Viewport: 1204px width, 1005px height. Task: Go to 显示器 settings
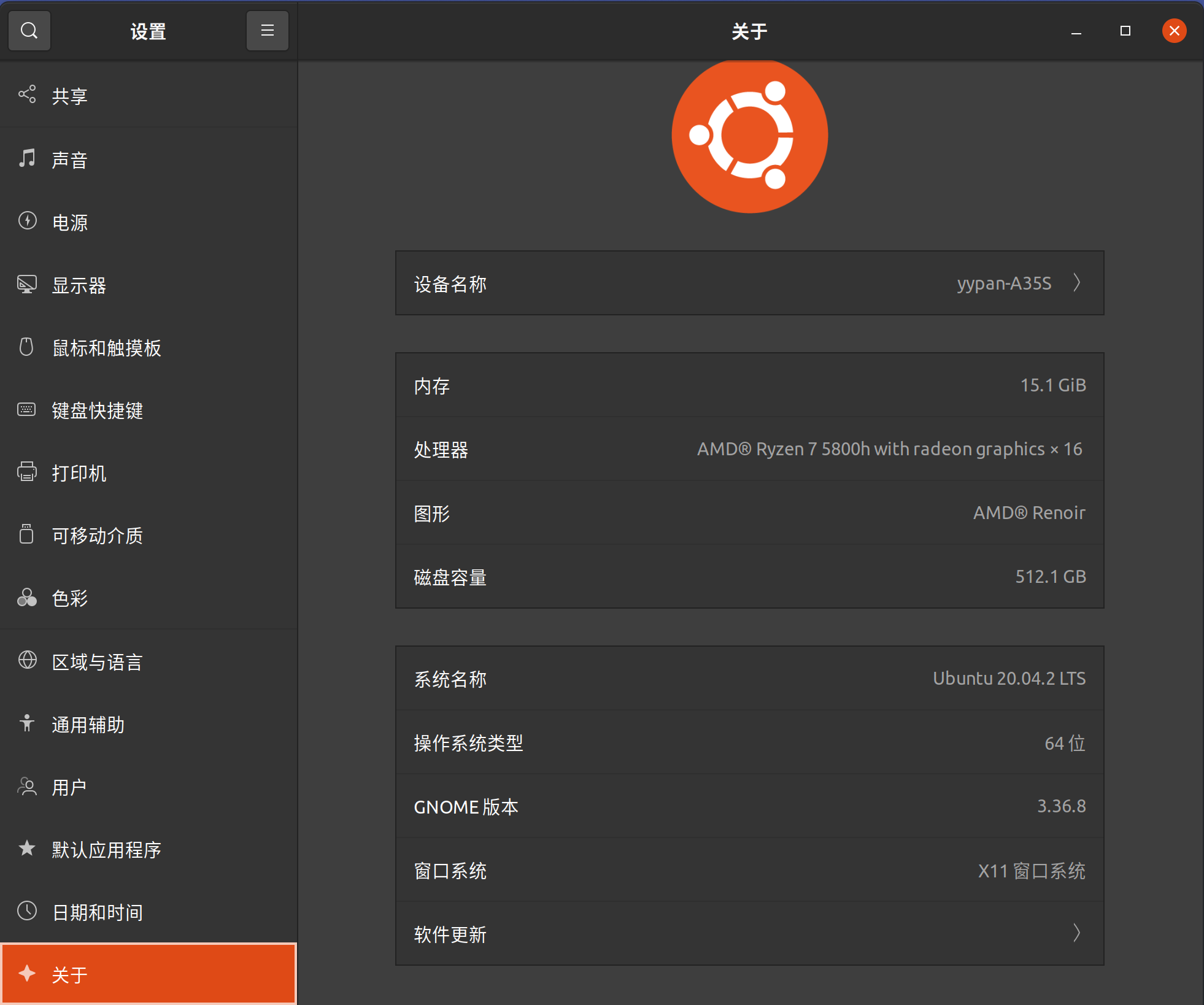[x=149, y=285]
